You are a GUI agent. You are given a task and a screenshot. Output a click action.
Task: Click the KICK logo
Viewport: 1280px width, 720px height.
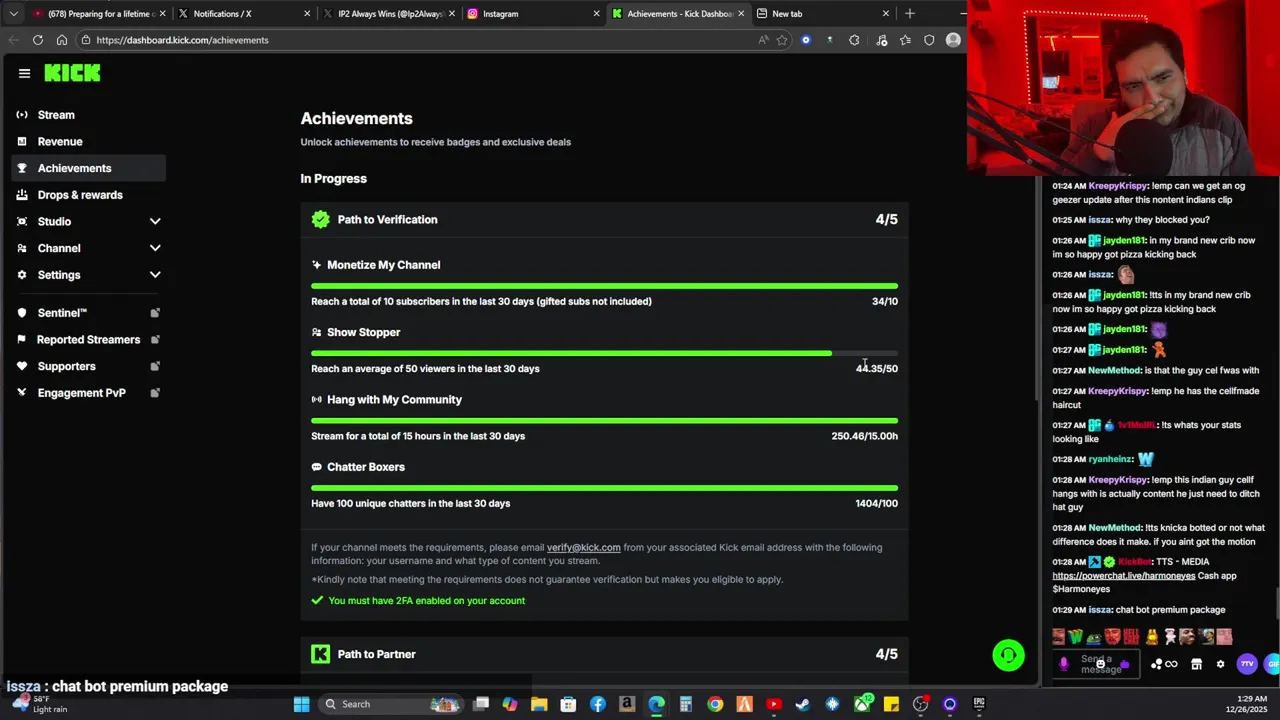(x=72, y=73)
